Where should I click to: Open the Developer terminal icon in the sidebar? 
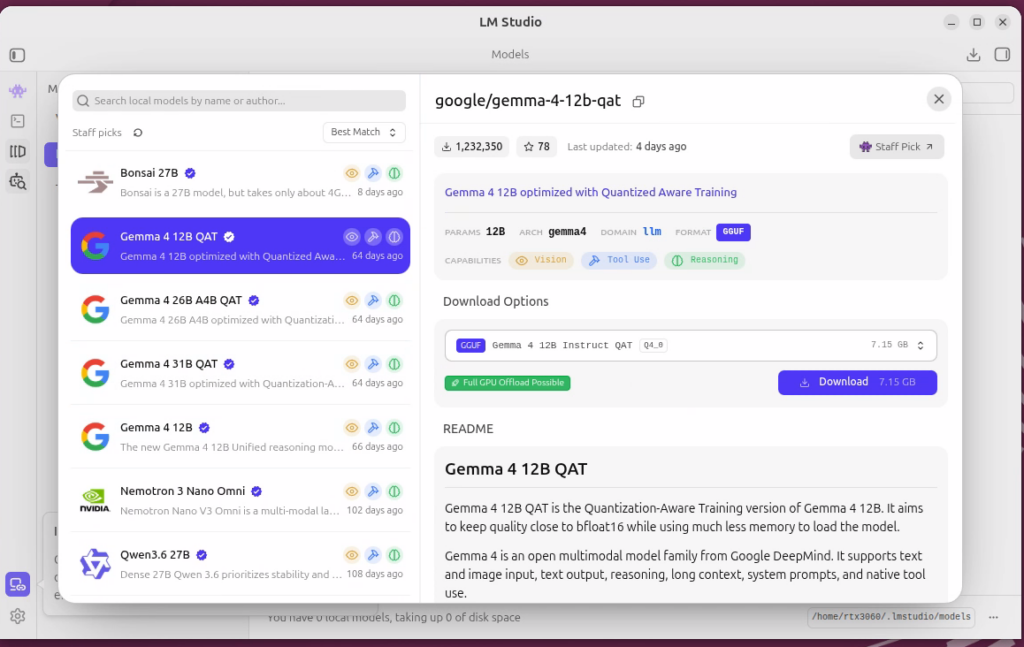click(x=18, y=121)
